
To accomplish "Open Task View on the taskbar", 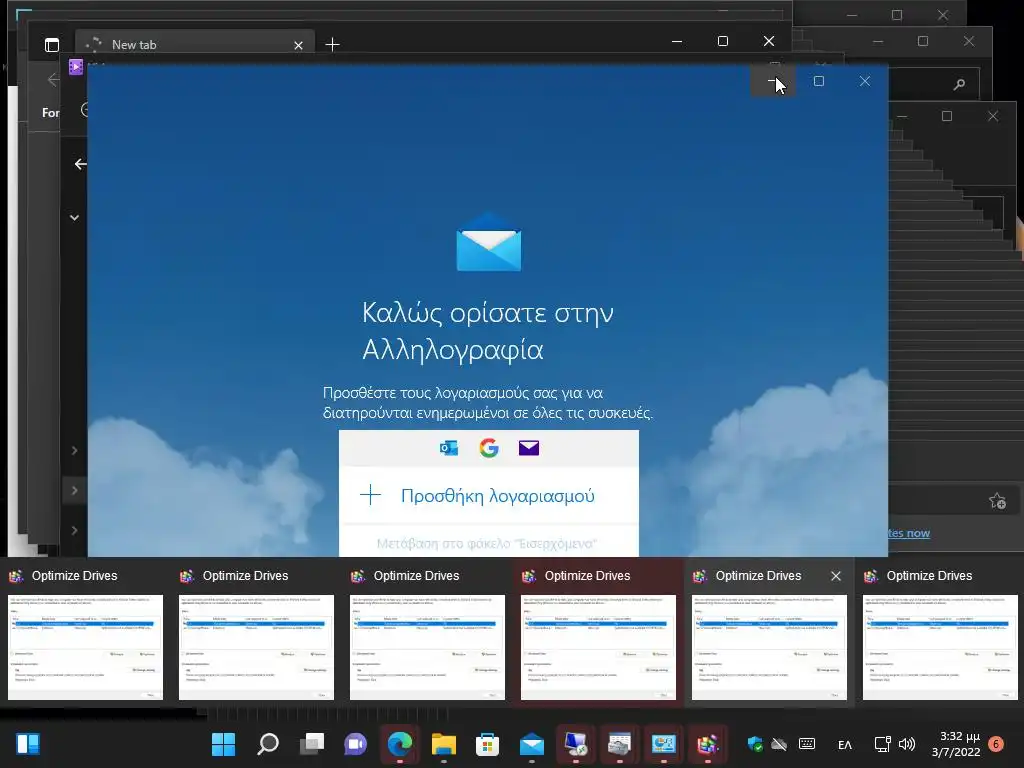I will point(312,744).
